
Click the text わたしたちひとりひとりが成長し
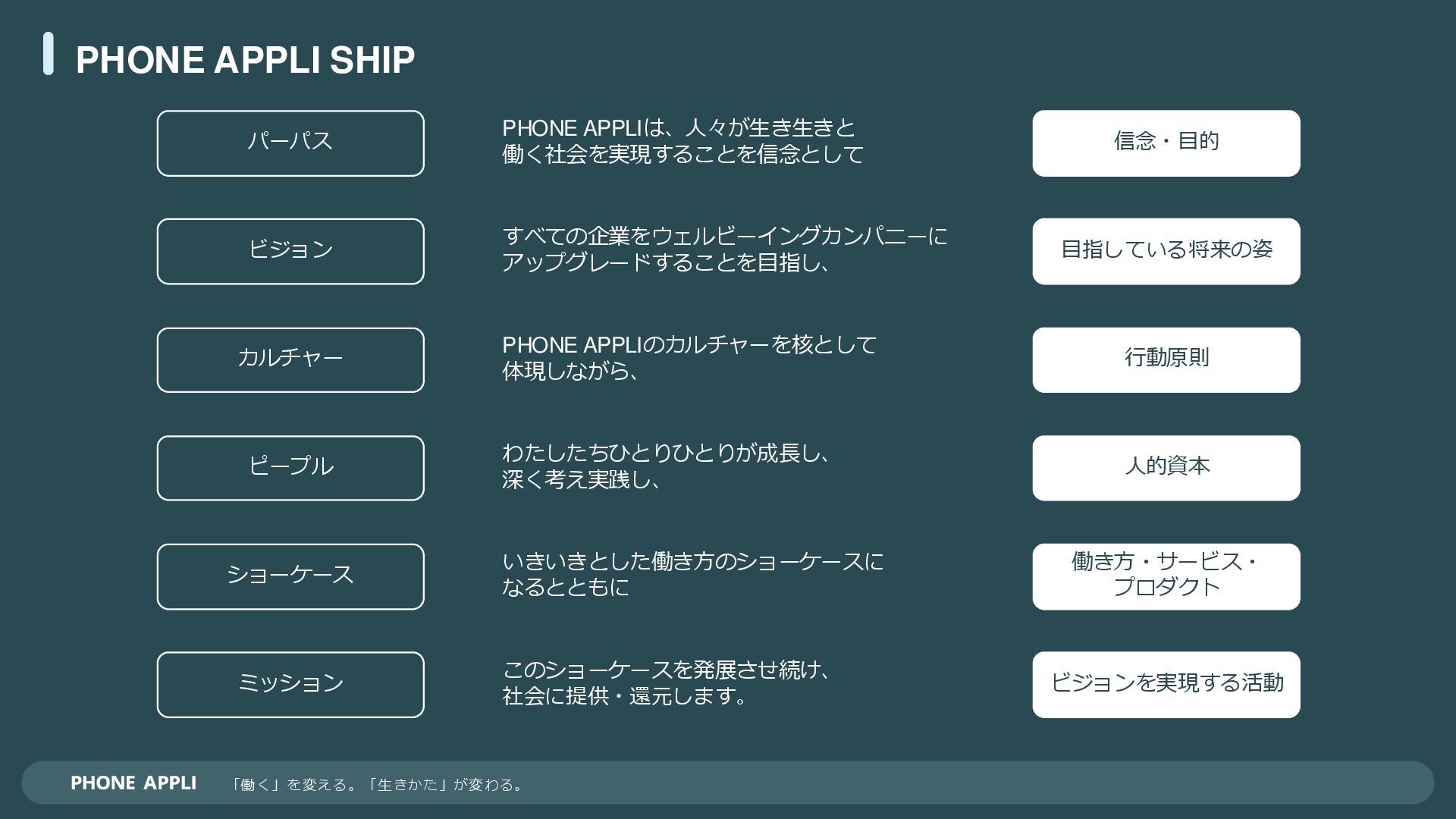667,453
